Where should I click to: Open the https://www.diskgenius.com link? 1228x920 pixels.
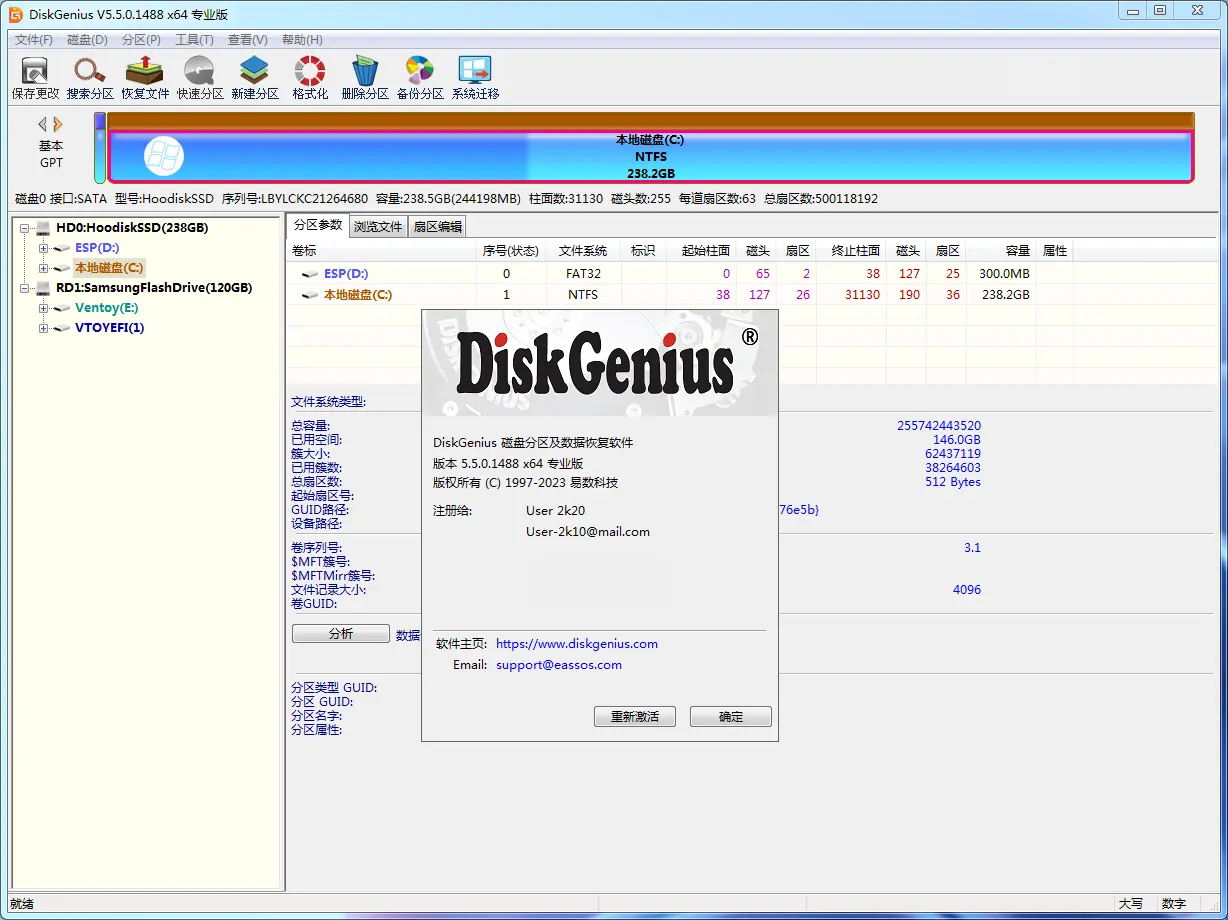[577, 644]
